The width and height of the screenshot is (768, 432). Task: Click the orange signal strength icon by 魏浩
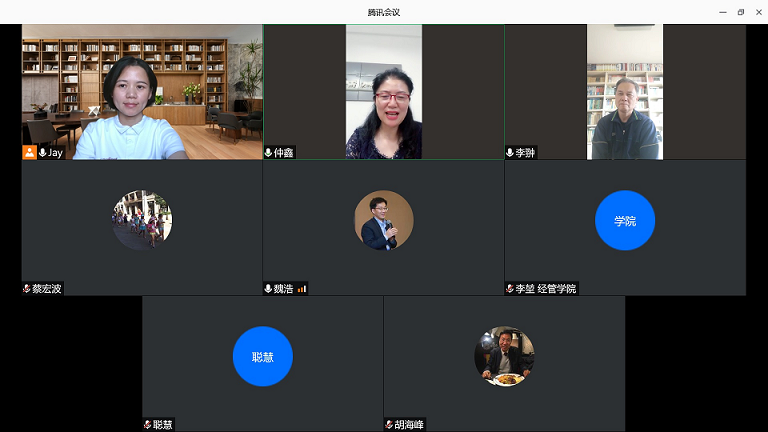click(302, 289)
